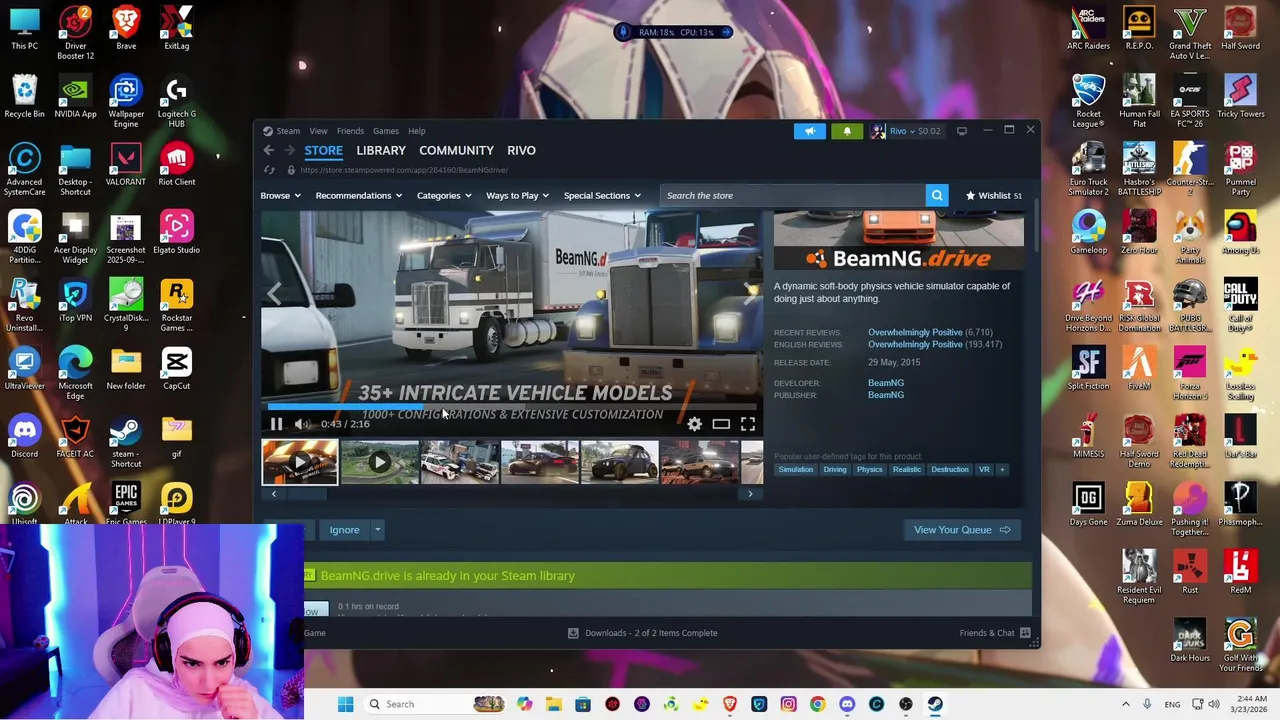Open the Friends & Chat icon
Screen dimensions: 1280x720
(x=1026, y=633)
